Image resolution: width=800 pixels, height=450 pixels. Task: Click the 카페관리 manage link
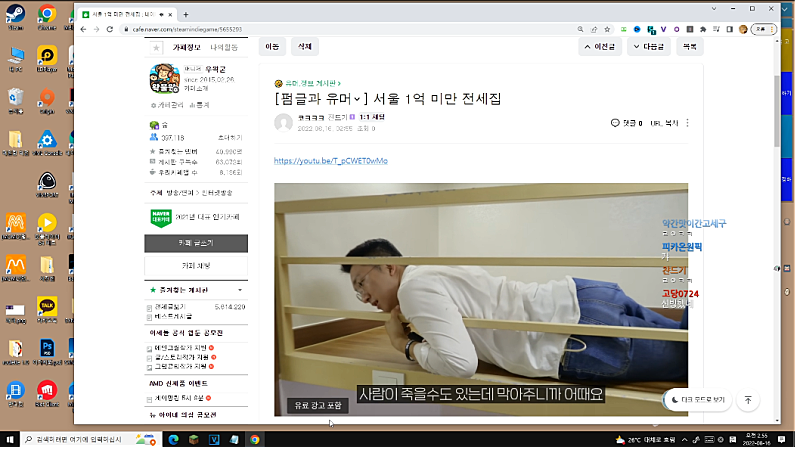coord(167,105)
